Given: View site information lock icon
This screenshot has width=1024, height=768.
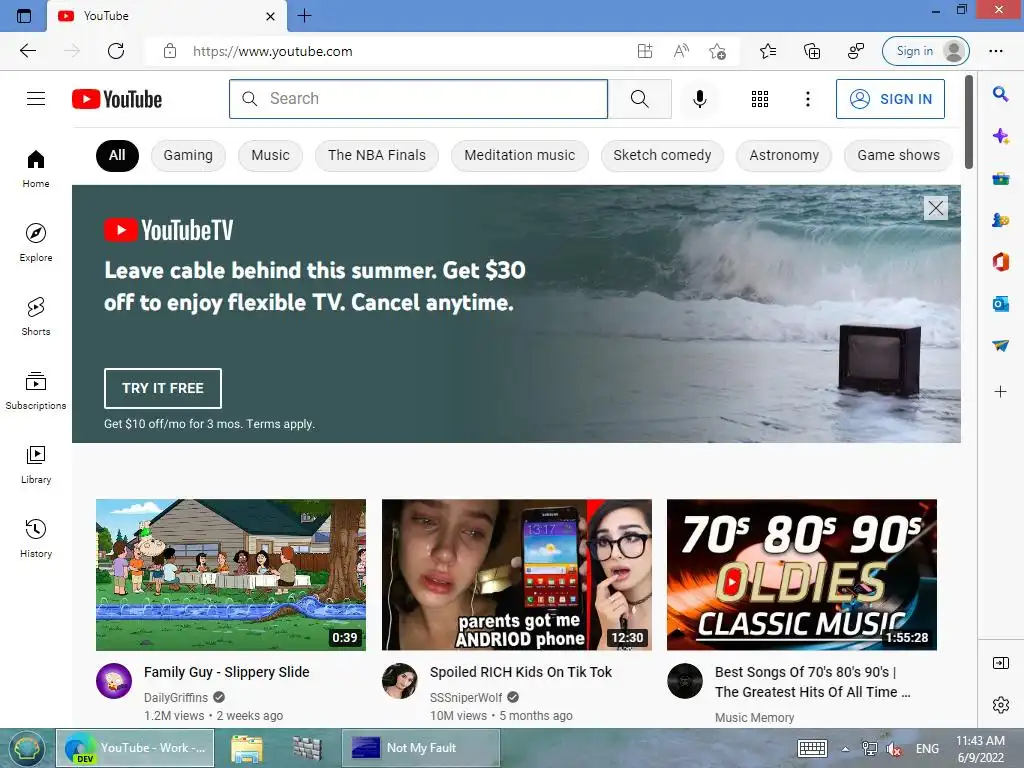Looking at the screenshot, I should point(170,51).
